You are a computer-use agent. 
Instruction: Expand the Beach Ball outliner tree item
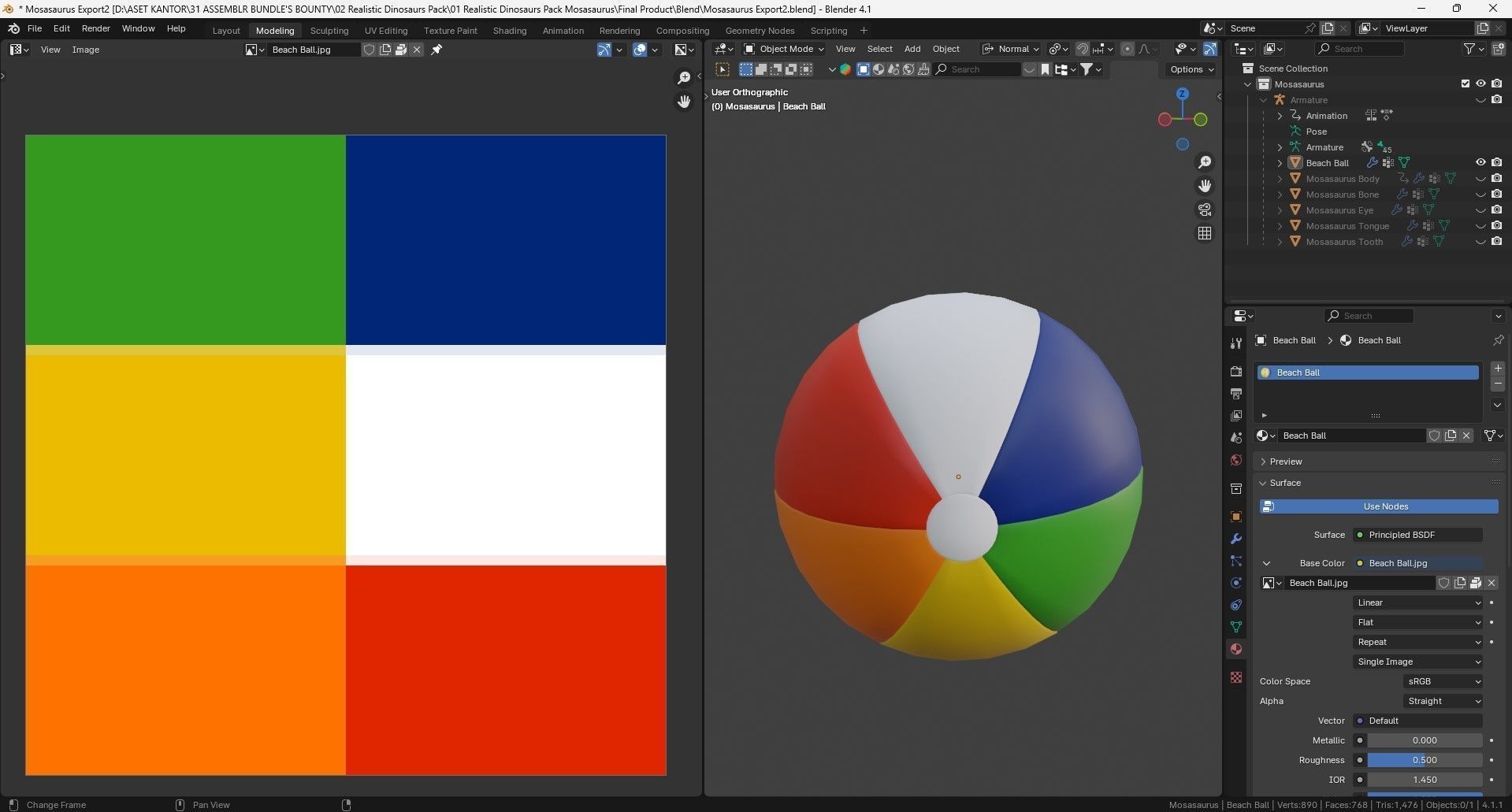pyautogui.click(x=1280, y=163)
